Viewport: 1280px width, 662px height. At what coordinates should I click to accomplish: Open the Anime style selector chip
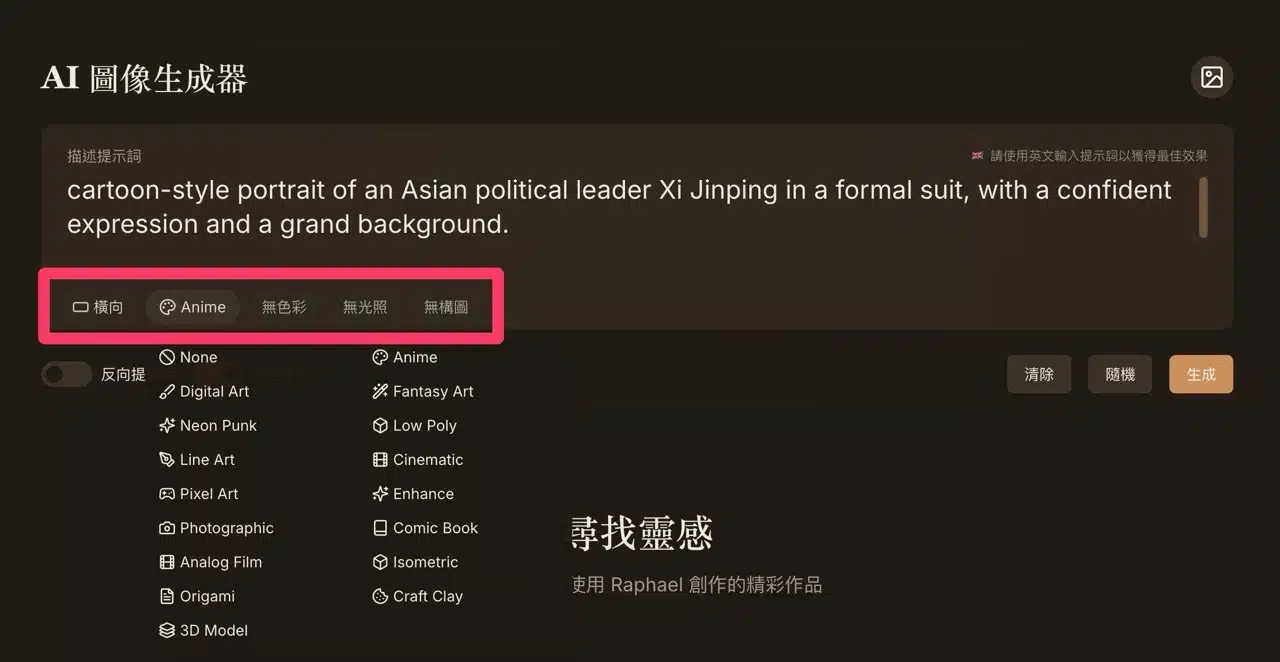(193, 307)
